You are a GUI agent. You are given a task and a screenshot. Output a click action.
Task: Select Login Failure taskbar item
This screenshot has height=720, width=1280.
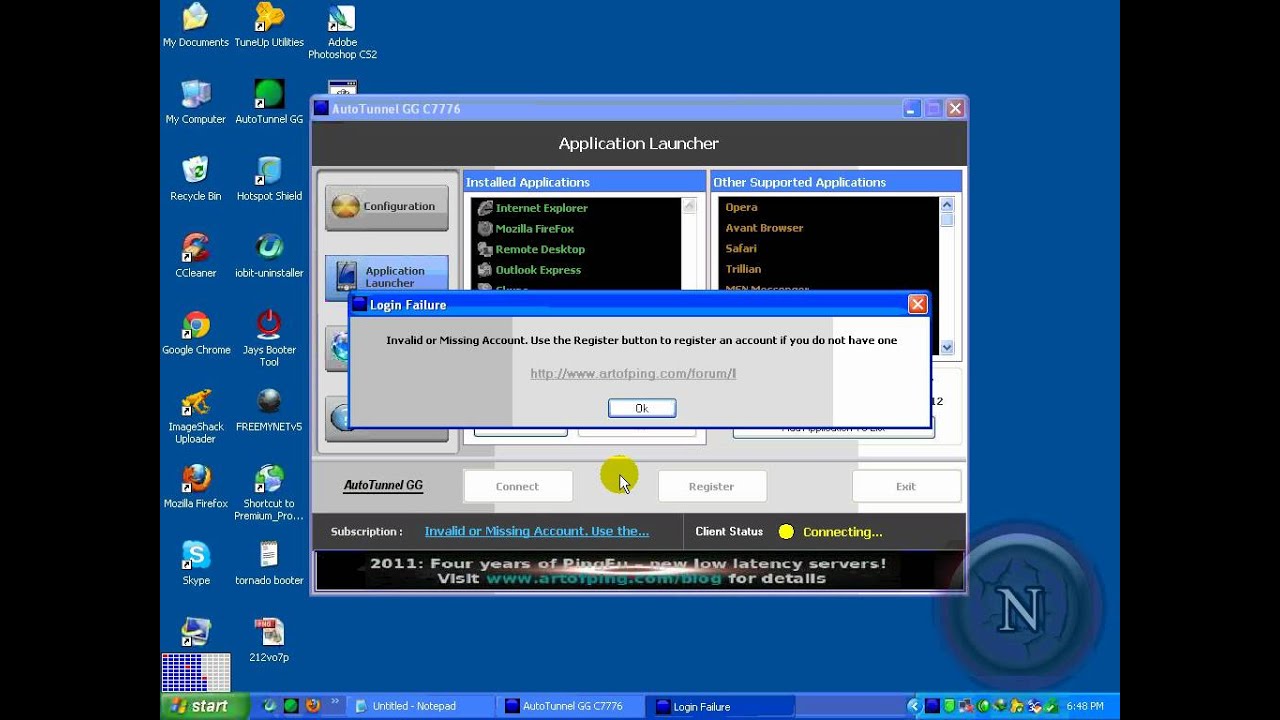pyautogui.click(x=722, y=706)
